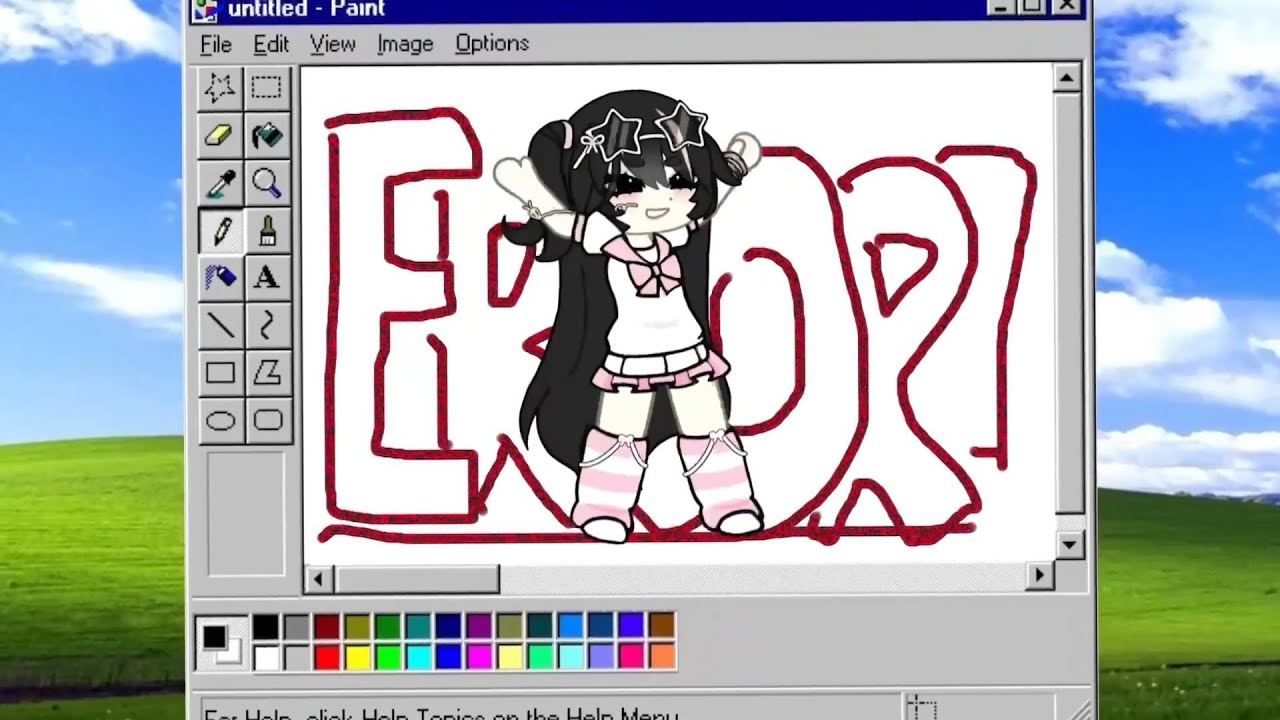Click the horizontal scrollbar left arrow
The width and height of the screenshot is (1280, 720).
click(x=319, y=577)
